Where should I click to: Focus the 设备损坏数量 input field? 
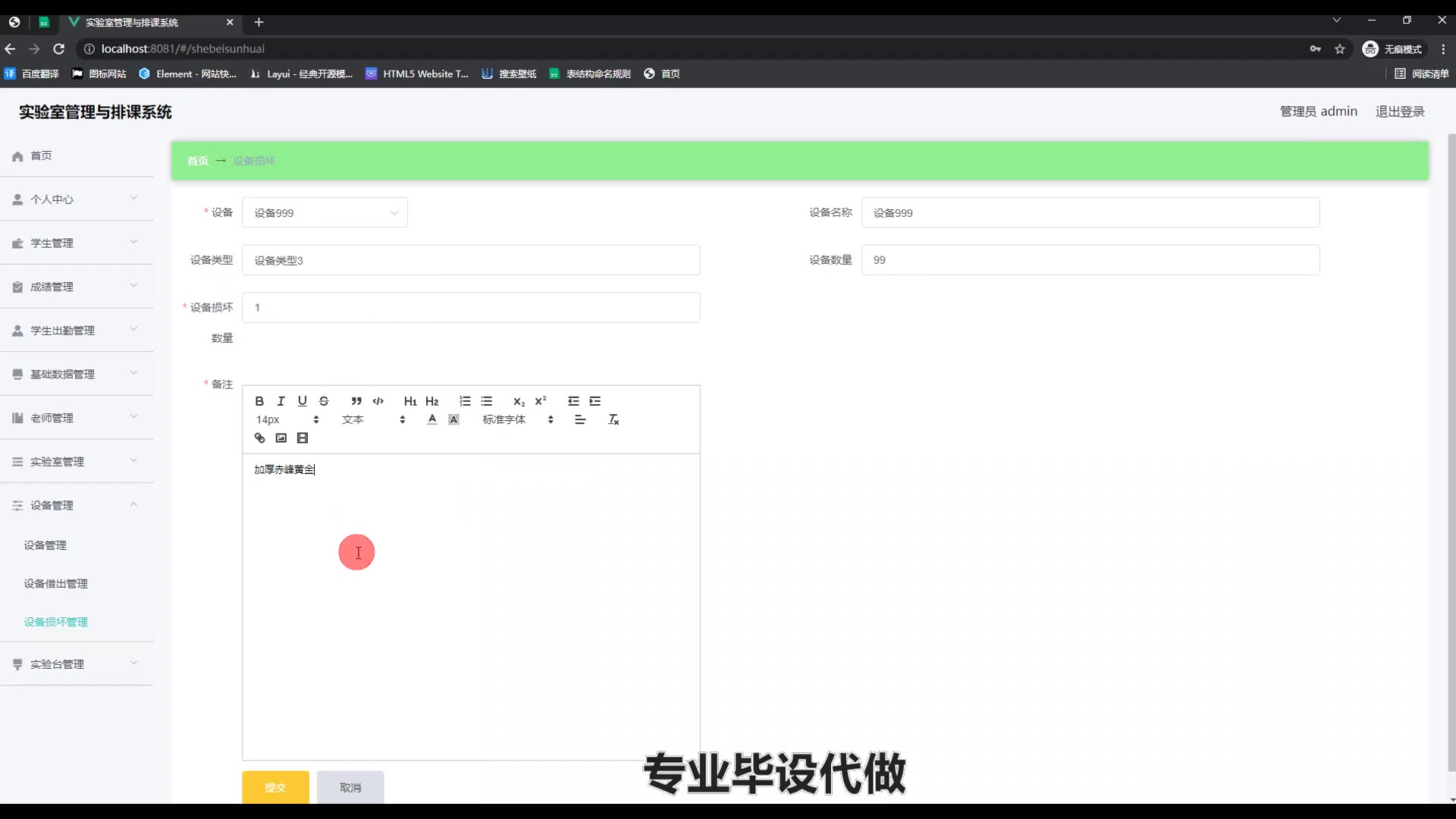click(471, 307)
